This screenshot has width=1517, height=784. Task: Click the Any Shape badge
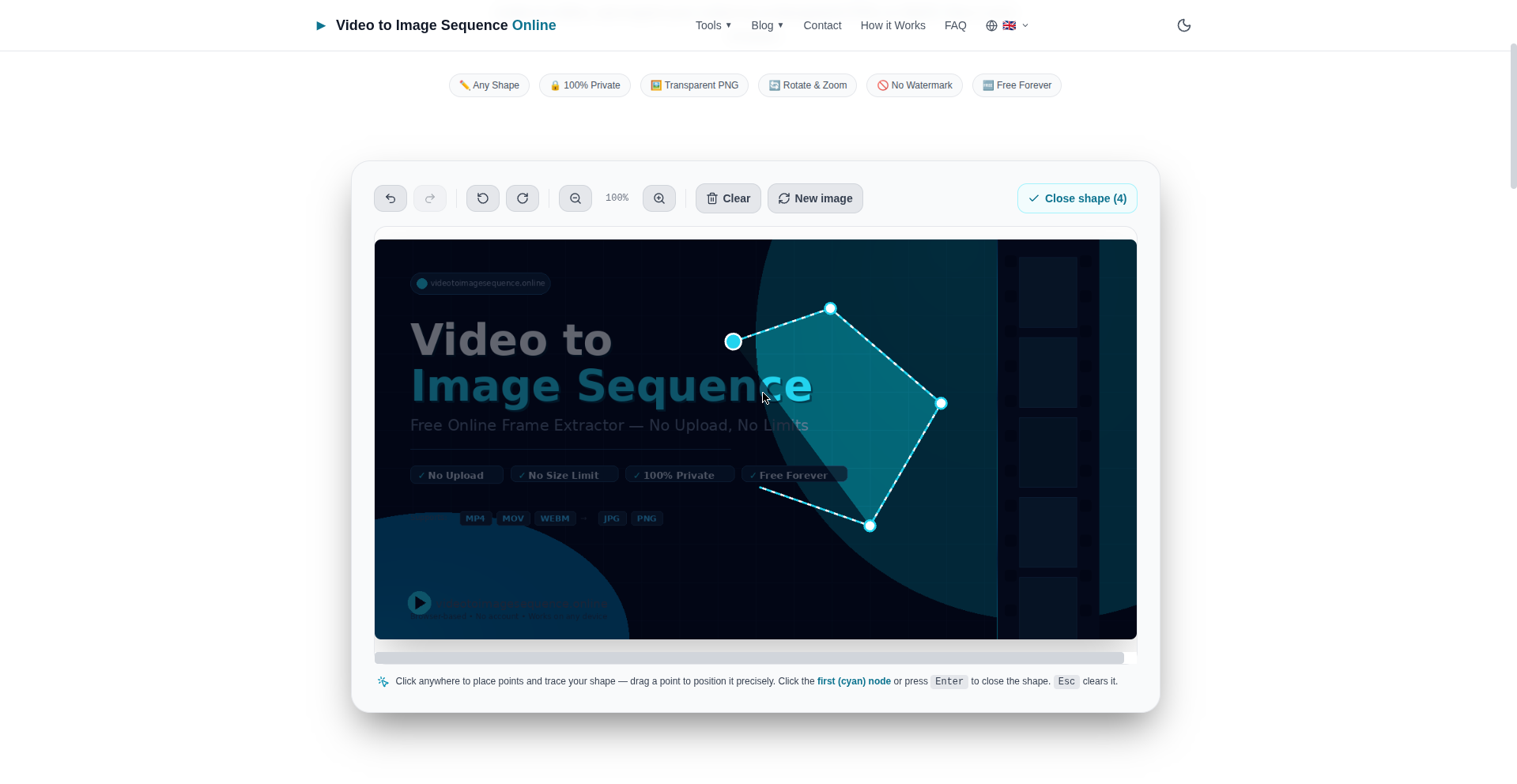489,85
